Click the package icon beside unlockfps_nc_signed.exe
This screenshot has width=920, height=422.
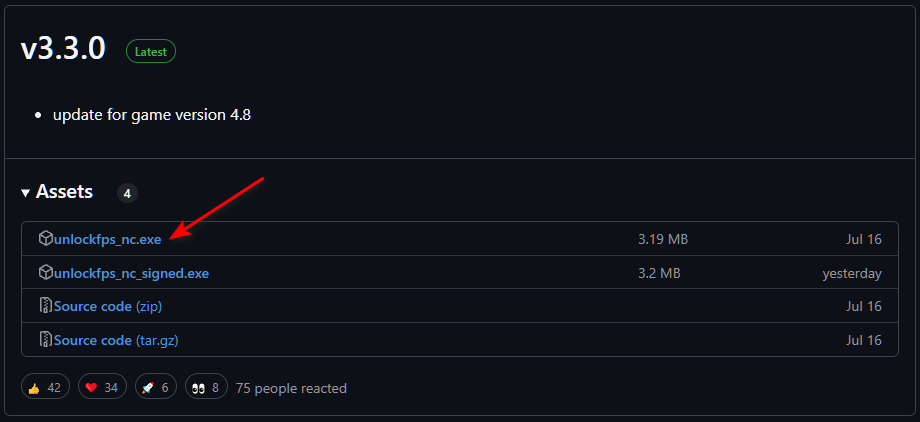pos(45,273)
